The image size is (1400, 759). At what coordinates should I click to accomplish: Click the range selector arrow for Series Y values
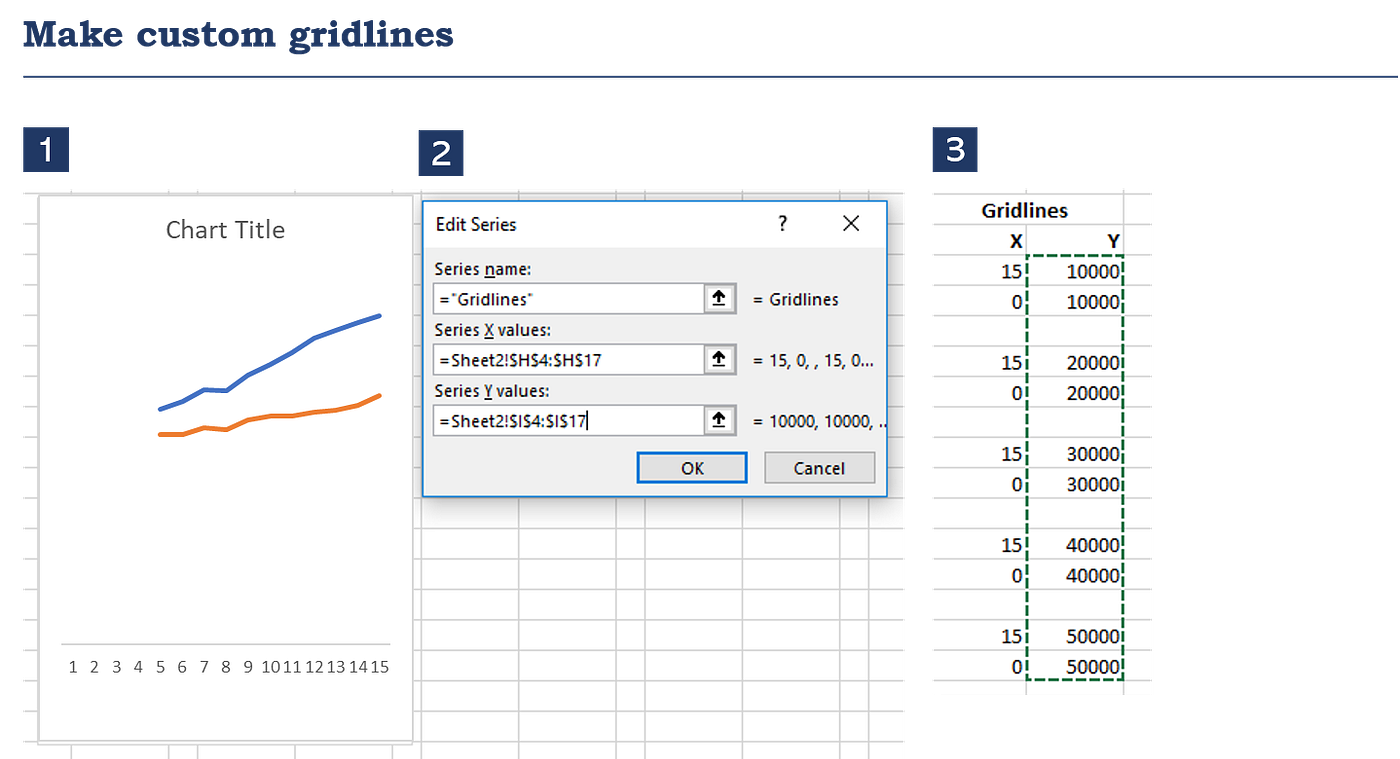coord(719,420)
